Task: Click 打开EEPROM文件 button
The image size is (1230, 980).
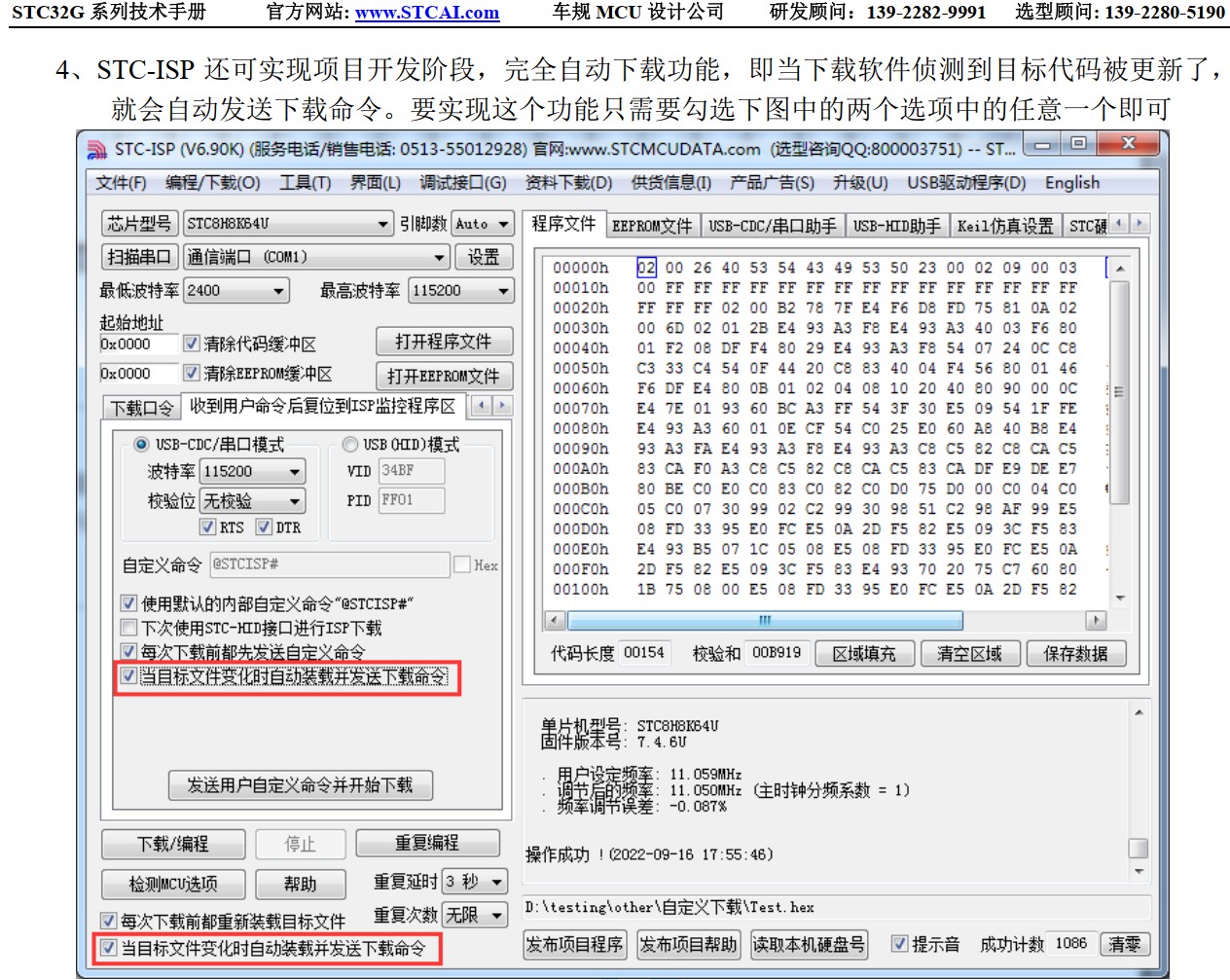Action: (444, 376)
